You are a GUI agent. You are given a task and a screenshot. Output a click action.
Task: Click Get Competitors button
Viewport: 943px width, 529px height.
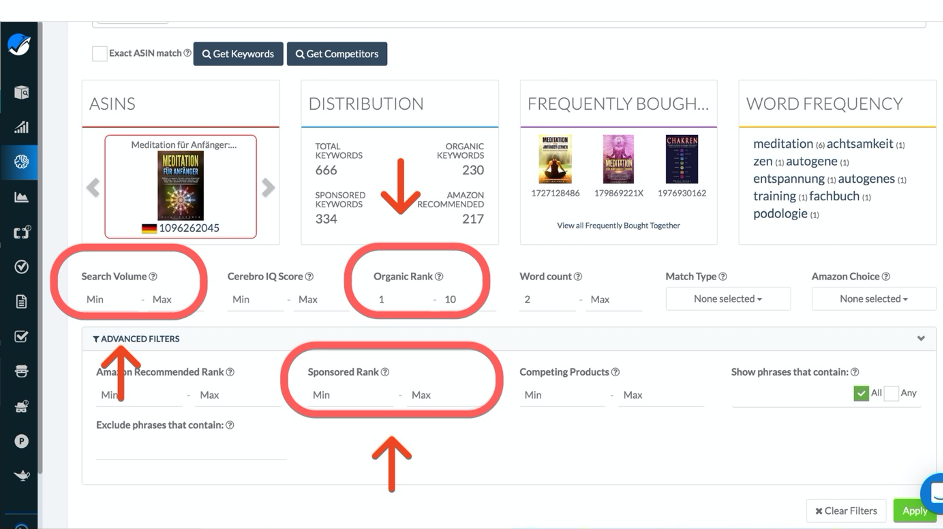pyautogui.click(x=337, y=54)
